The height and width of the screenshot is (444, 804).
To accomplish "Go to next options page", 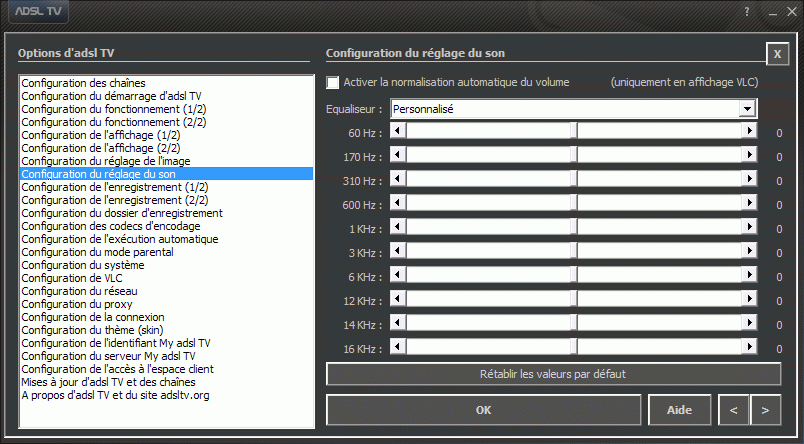I will tap(766, 410).
